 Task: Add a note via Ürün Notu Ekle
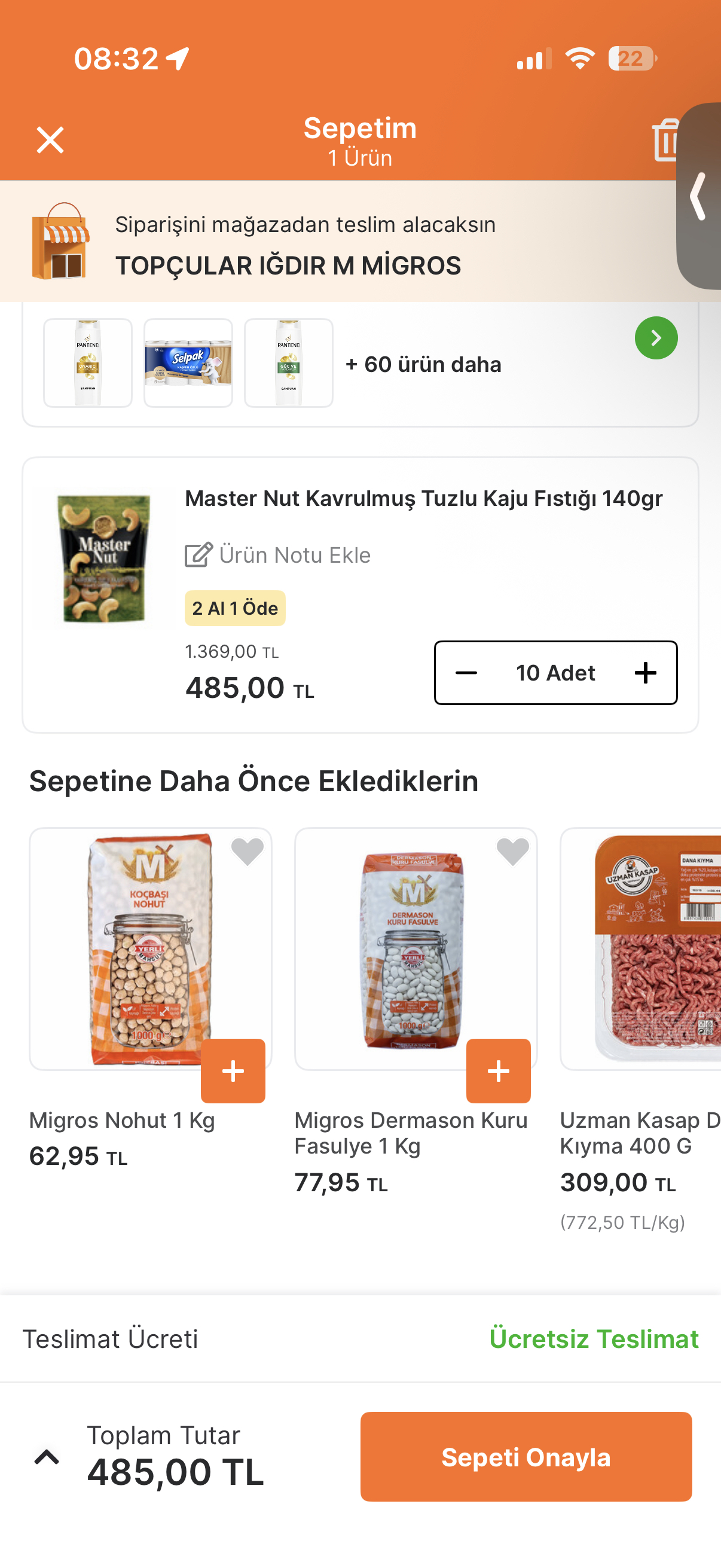point(278,555)
